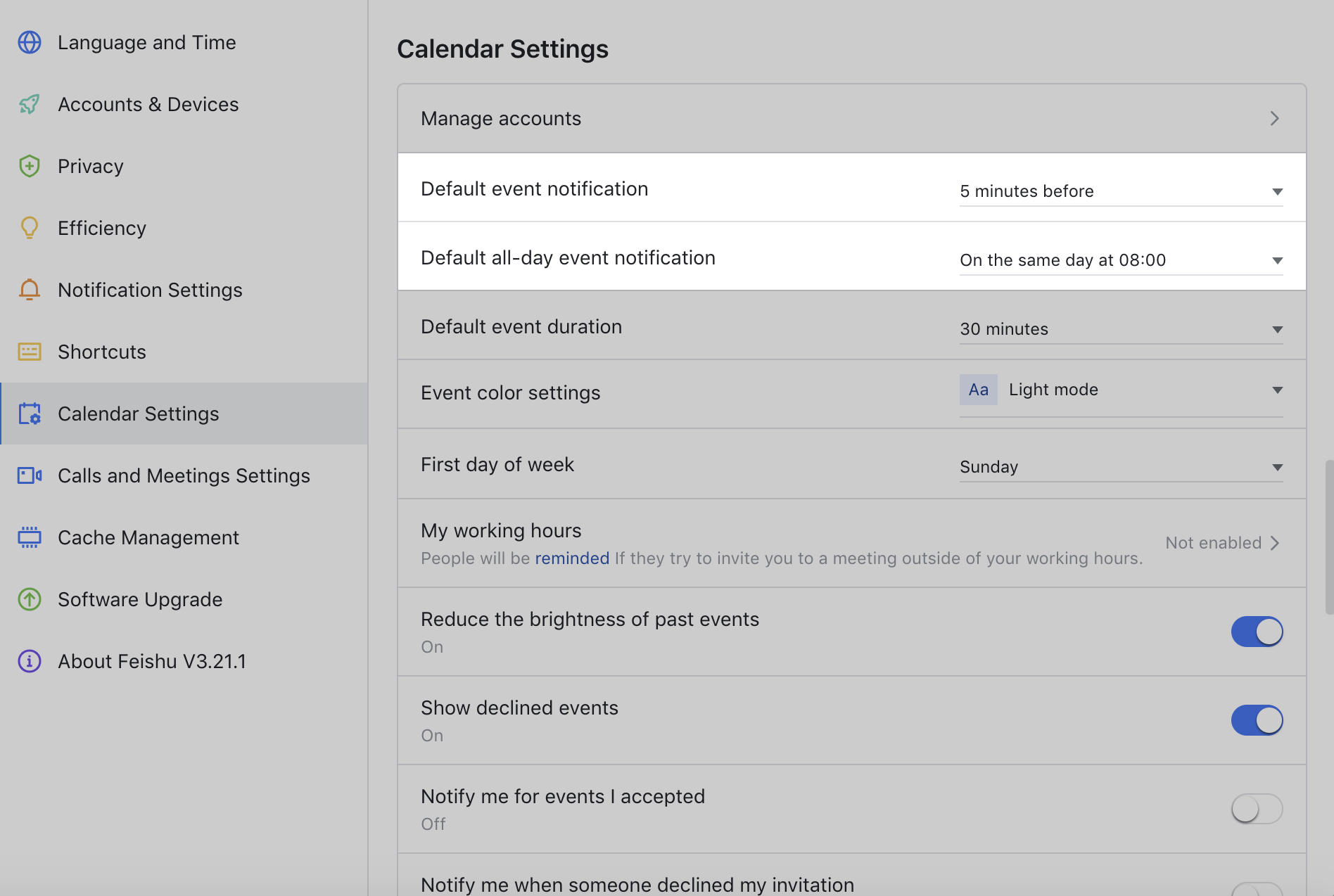Open Software Upgrade page
Viewport: 1334px width, 896px height.
pos(184,599)
